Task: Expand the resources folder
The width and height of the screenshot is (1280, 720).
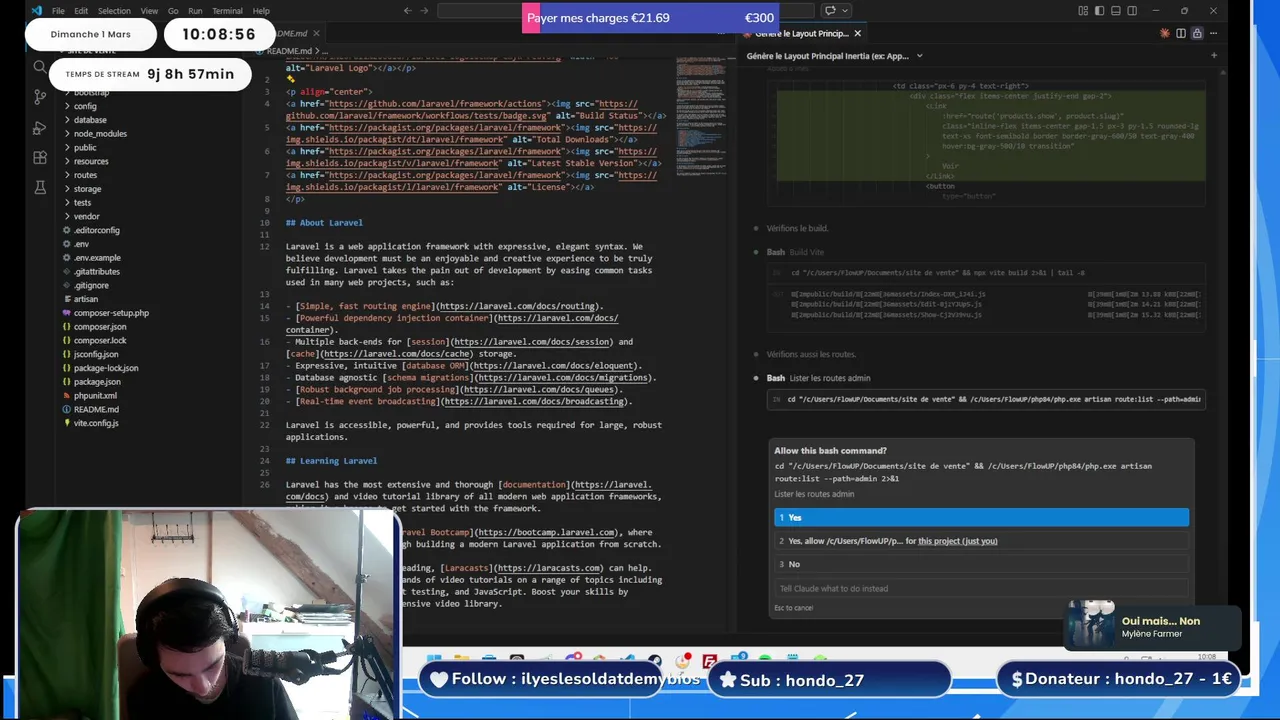Action: [x=91, y=161]
